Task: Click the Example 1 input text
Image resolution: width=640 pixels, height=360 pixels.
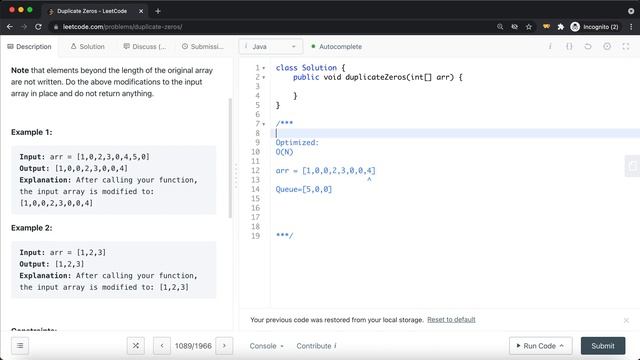Action: [84, 157]
